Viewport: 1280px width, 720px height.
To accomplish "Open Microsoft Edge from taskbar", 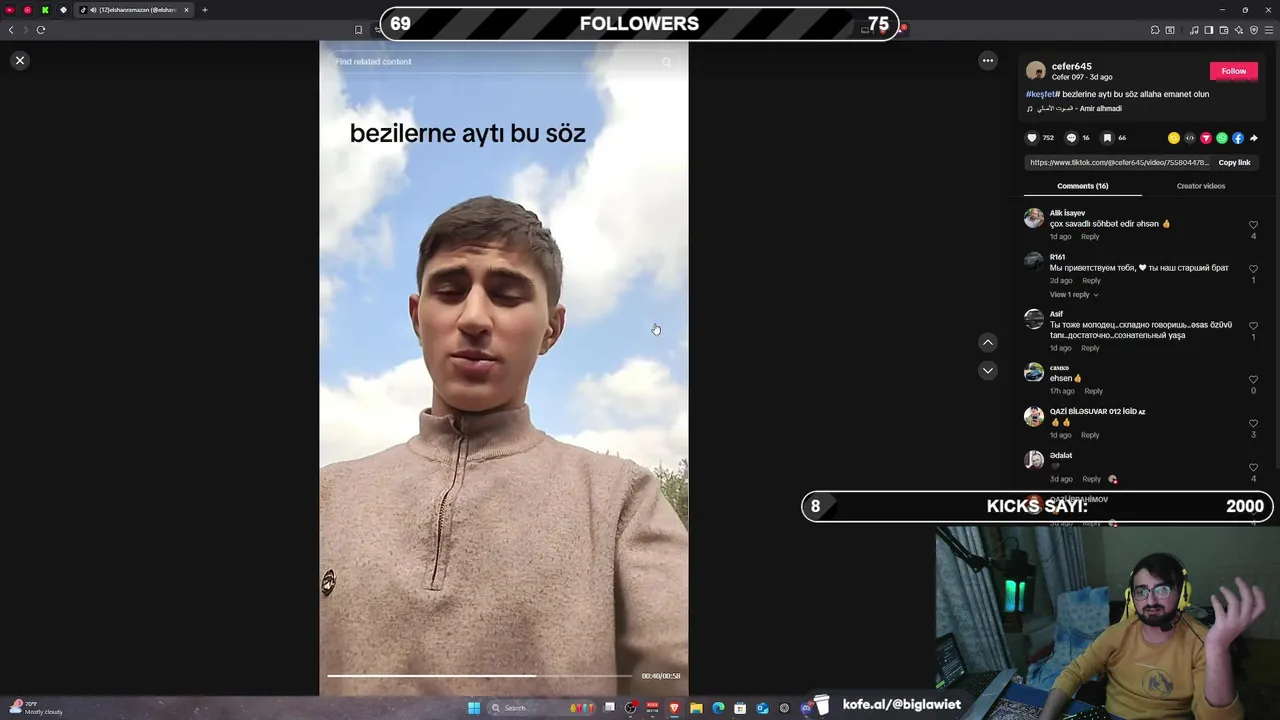I will 718,708.
